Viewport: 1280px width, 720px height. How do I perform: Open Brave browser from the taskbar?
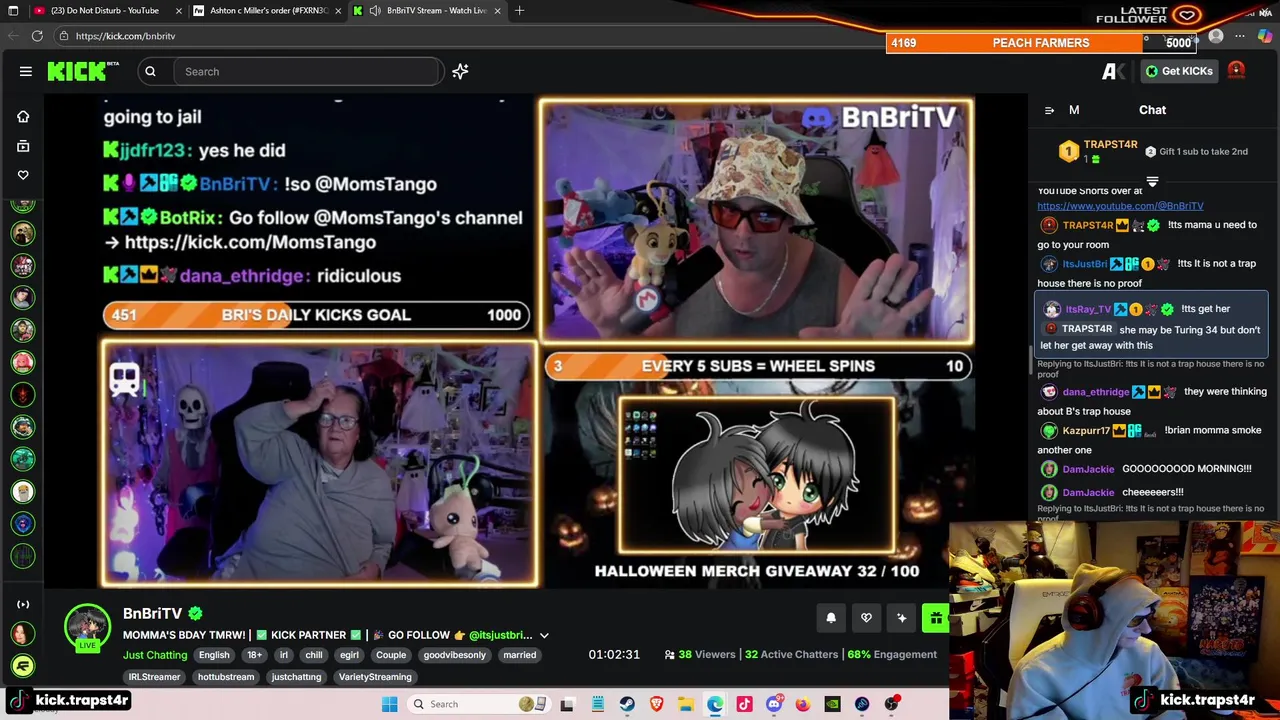click(656, 704)
